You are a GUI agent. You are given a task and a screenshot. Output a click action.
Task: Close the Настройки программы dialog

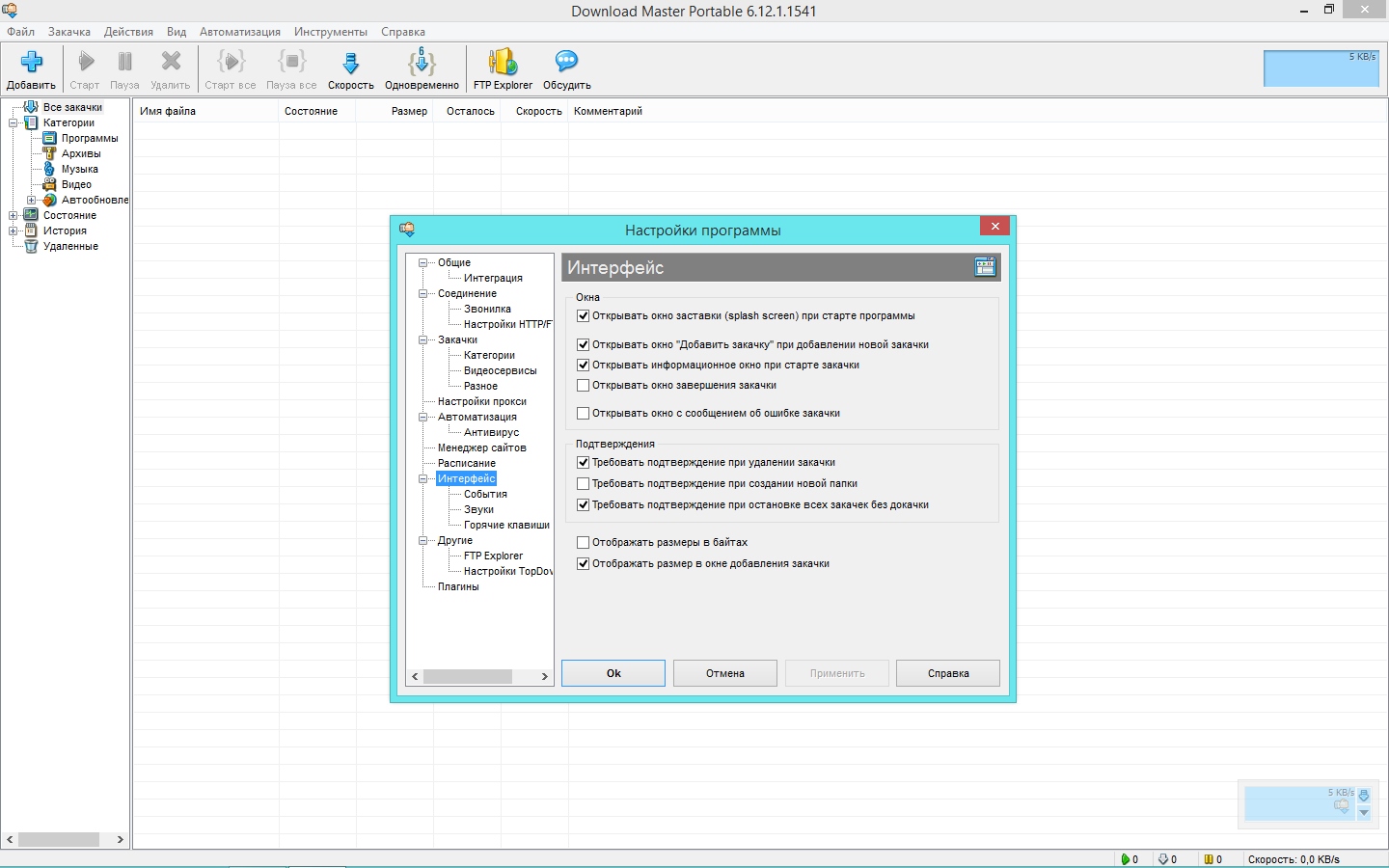pos(994,226)
